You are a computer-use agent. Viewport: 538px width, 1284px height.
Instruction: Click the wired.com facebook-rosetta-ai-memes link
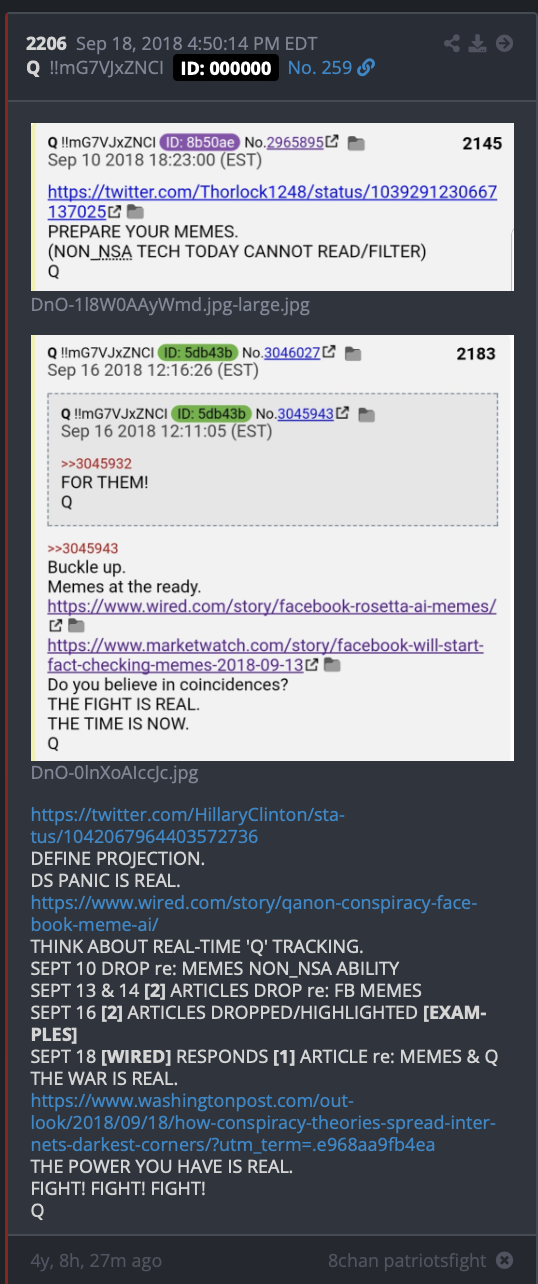coord(272,606)
